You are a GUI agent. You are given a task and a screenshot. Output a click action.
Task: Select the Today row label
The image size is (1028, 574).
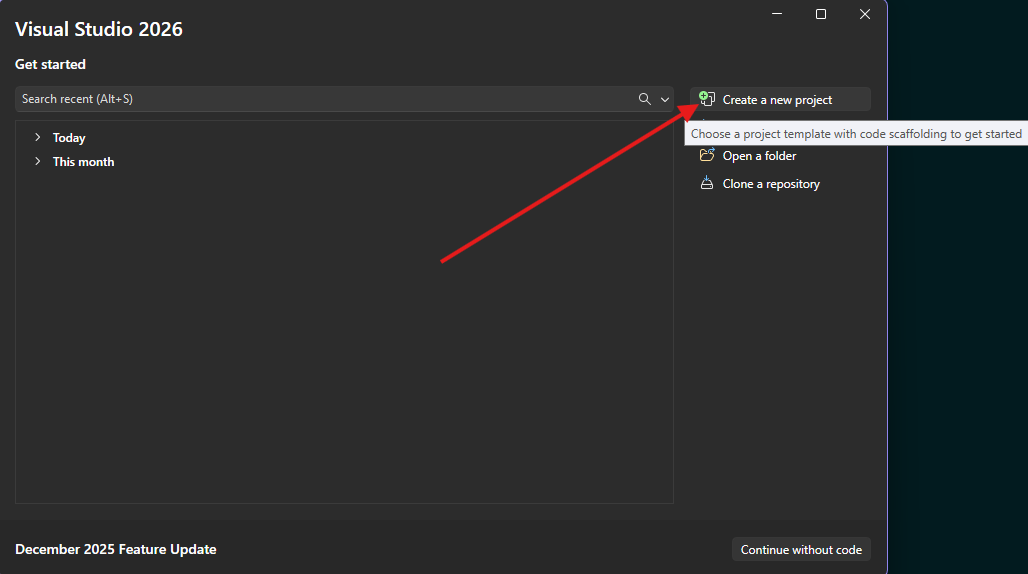pos(69,138)
